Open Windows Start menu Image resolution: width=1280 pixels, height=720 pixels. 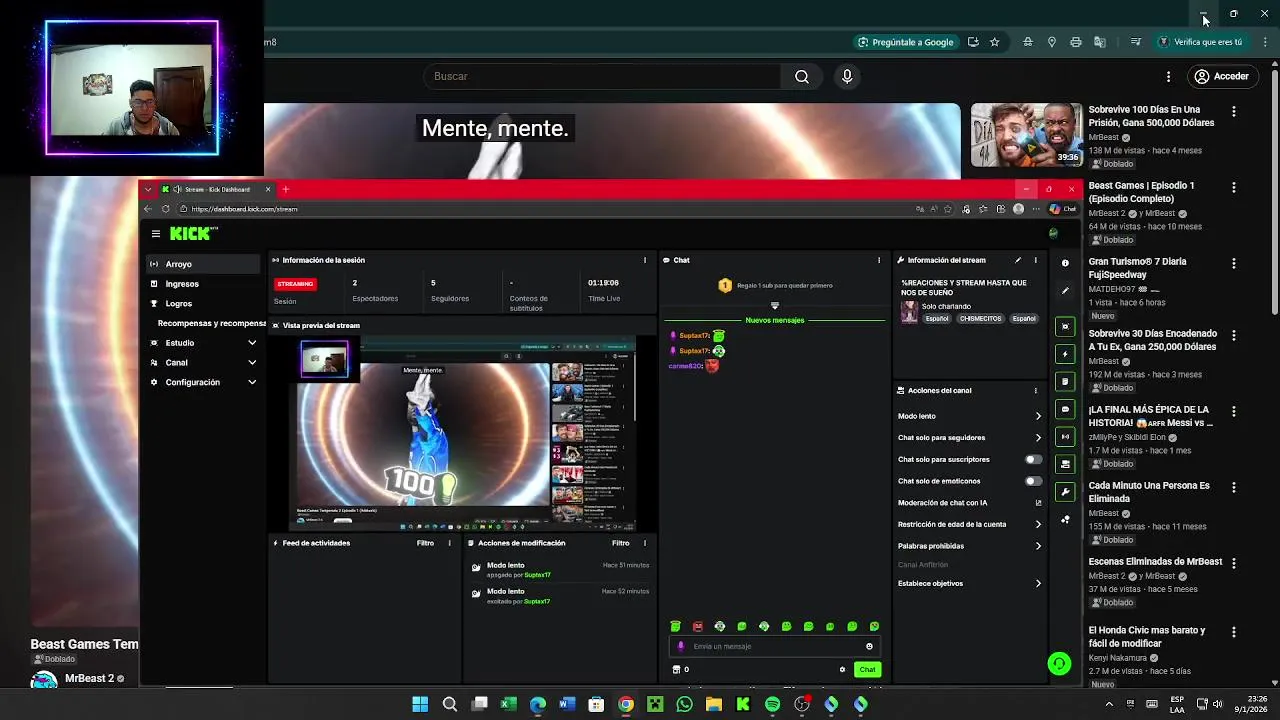pyautogui.click(x=420, y=704)
